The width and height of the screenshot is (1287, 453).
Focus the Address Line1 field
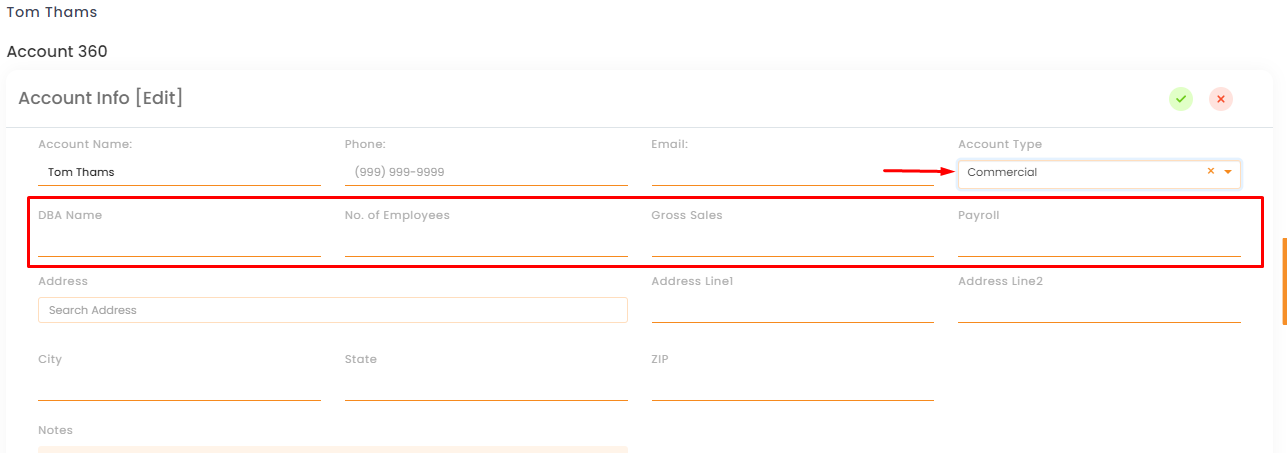point(792,310)
